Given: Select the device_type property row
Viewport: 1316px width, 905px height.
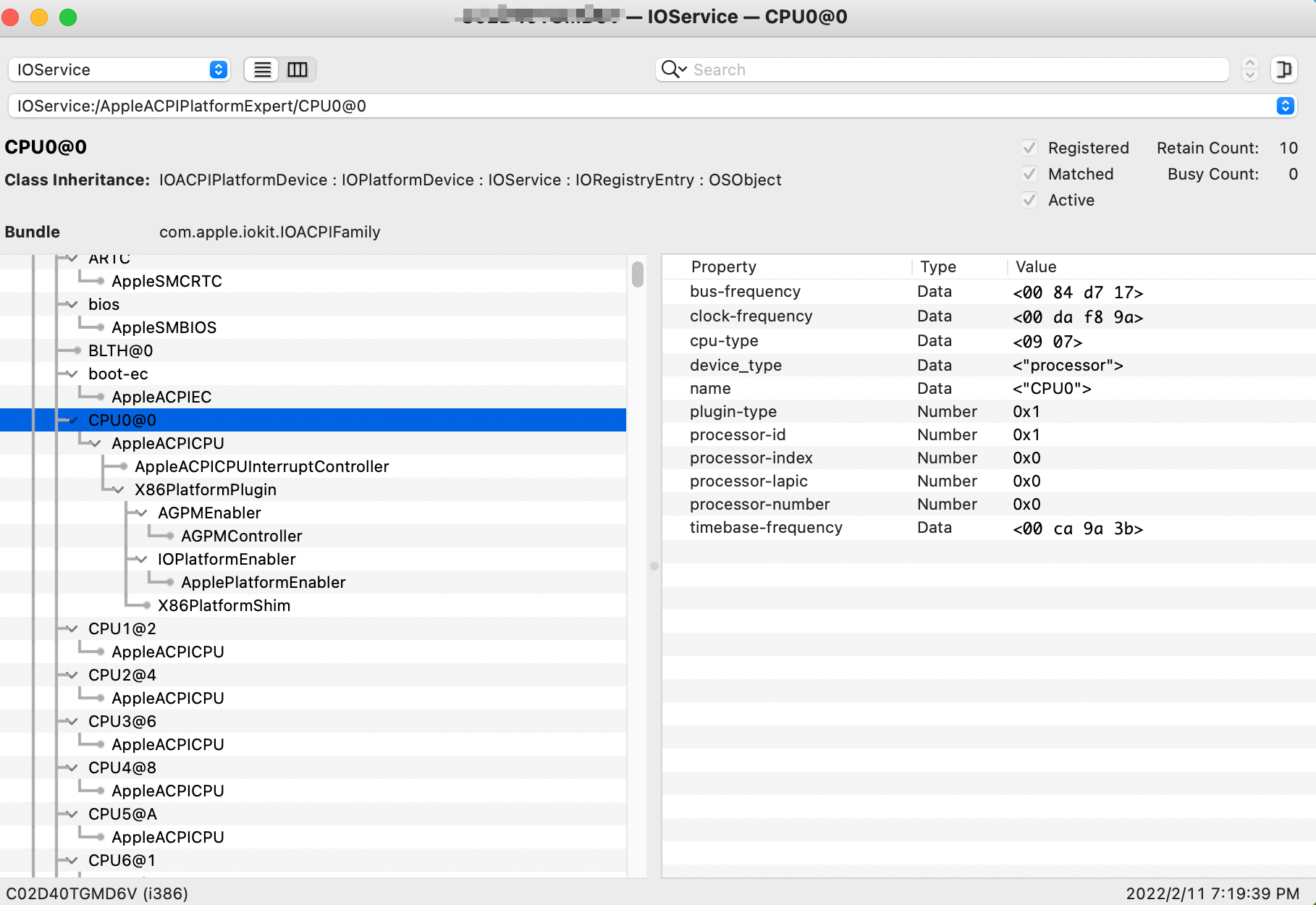Looking at the screenshot, I should pos(989,365).
